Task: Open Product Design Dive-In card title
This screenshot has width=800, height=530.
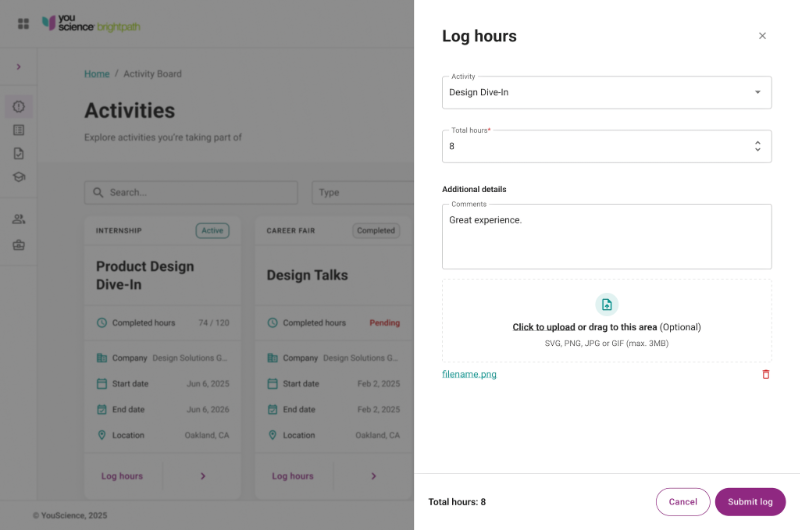Action: [x=145, y=275]
